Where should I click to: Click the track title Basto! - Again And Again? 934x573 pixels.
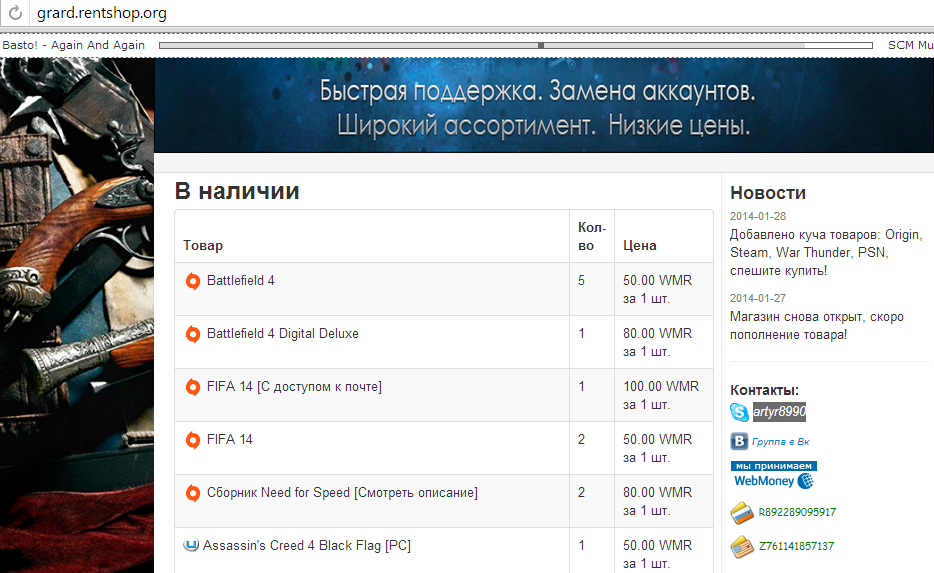pyautogui.click(x=74, y=45)
